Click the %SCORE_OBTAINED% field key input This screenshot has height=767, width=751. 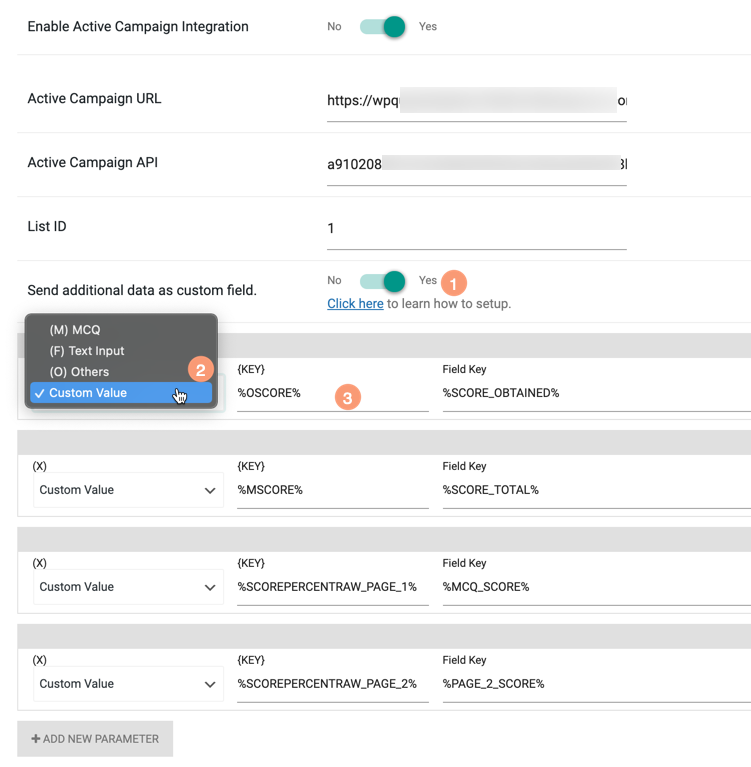pyautogui.click(x=596, y=393)
